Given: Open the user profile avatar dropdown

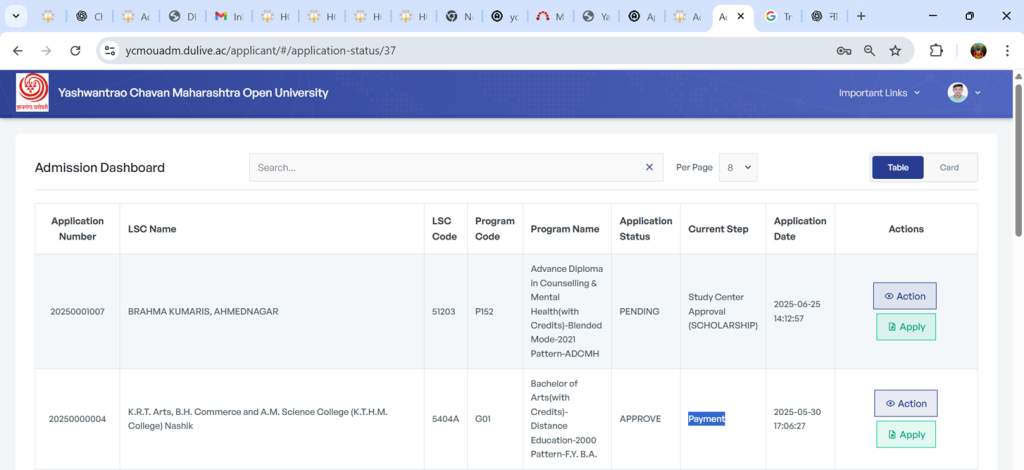Looking at the screenshot, I should coord(964,93).
